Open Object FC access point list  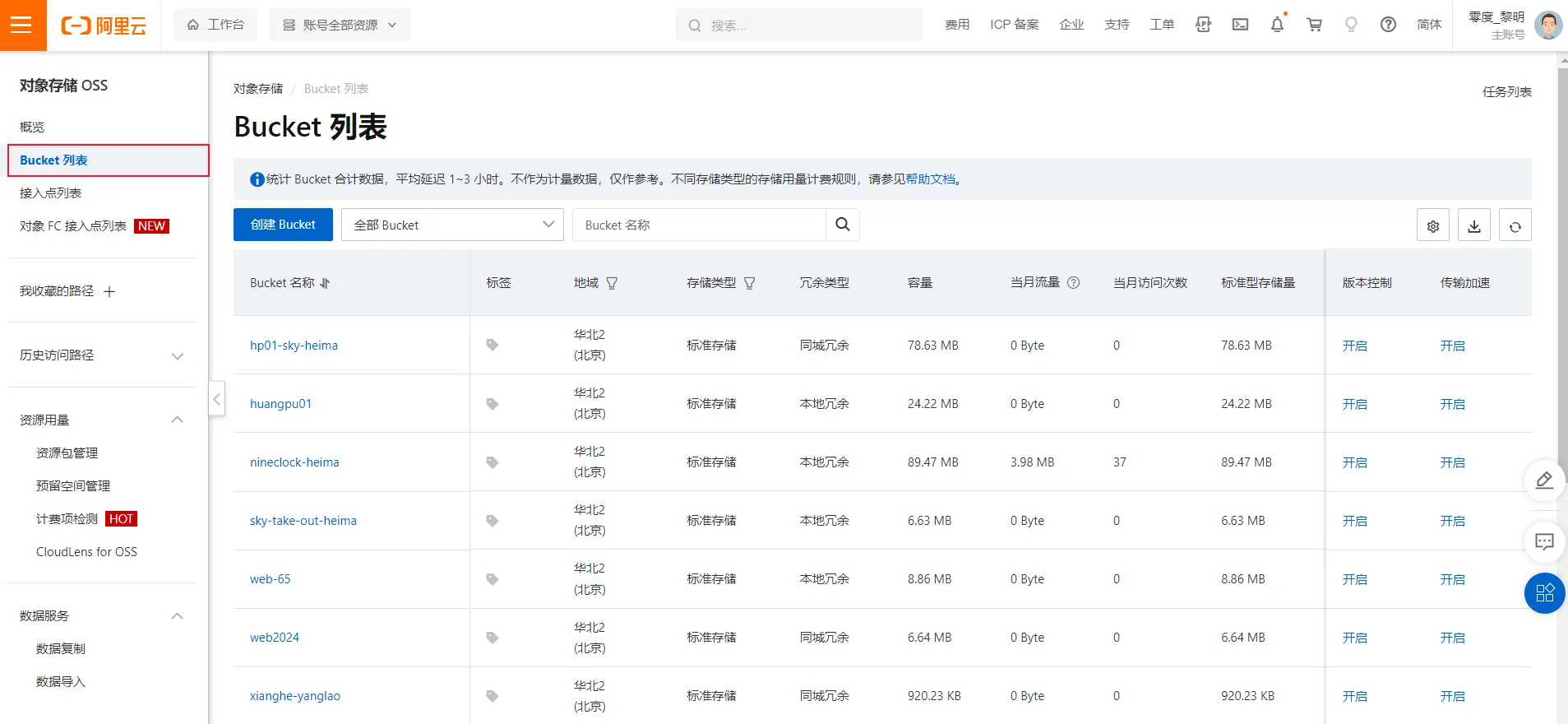73,225
